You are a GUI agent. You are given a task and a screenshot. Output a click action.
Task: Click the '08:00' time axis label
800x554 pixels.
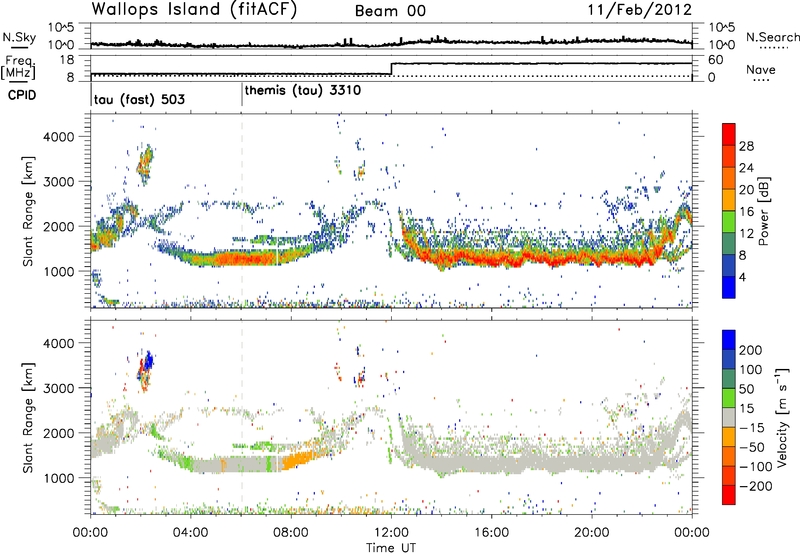pos(290,533)
